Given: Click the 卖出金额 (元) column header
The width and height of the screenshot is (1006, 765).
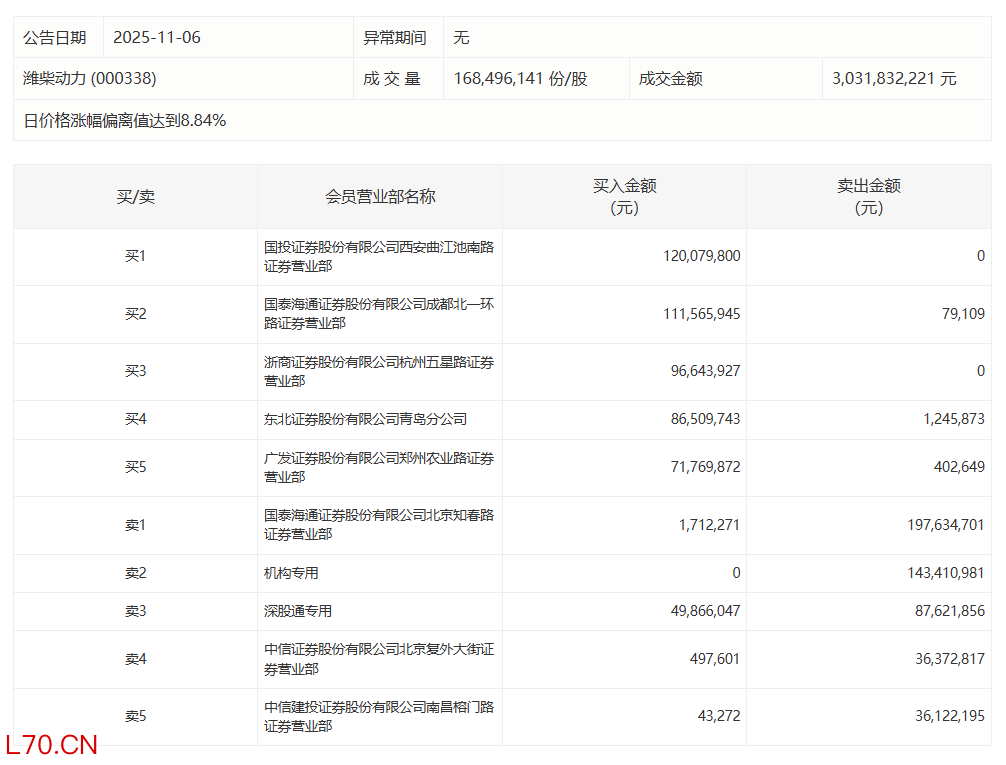Looking at the screenshot, I should point(868,197).
